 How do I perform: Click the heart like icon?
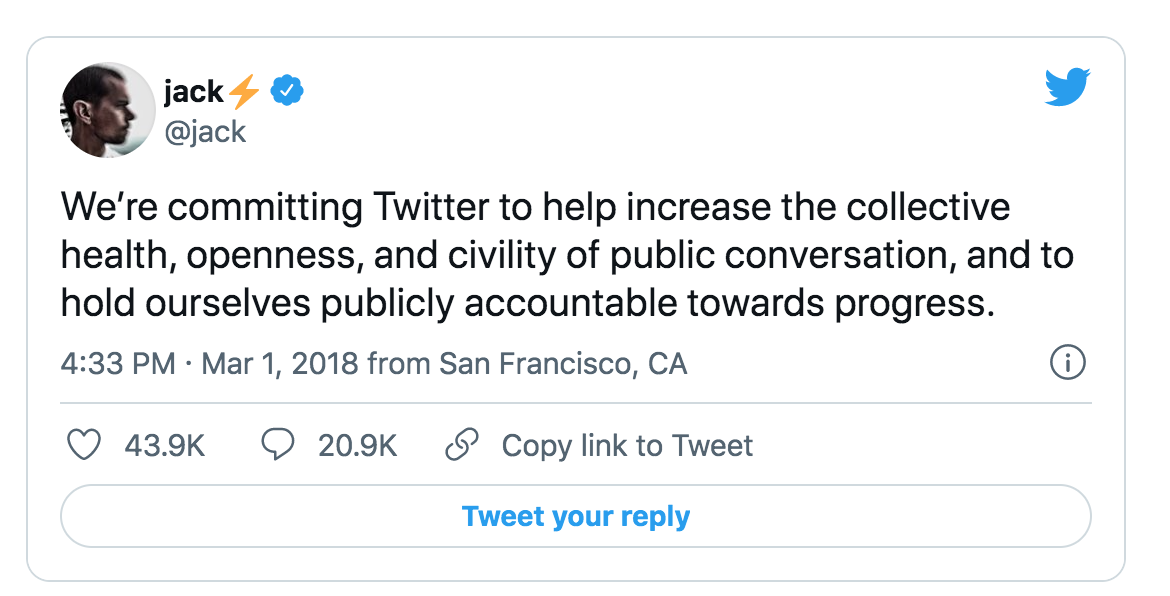(x=84, y=445)
